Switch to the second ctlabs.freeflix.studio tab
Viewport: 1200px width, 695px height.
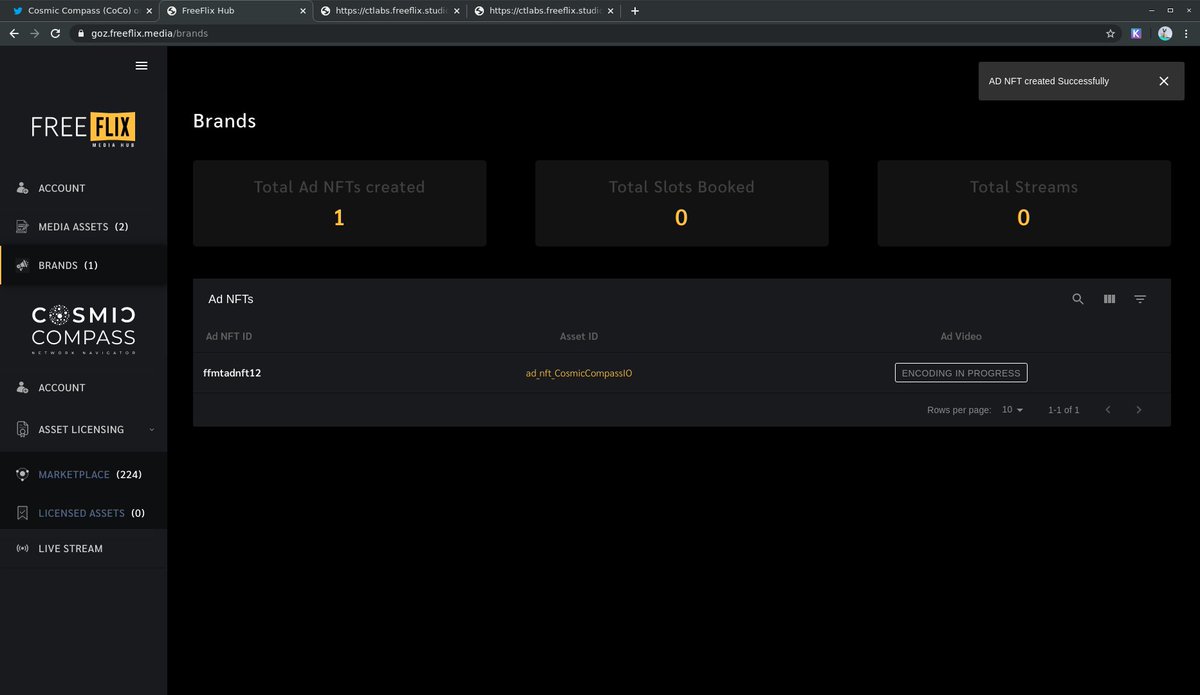[x=543, y=11]
